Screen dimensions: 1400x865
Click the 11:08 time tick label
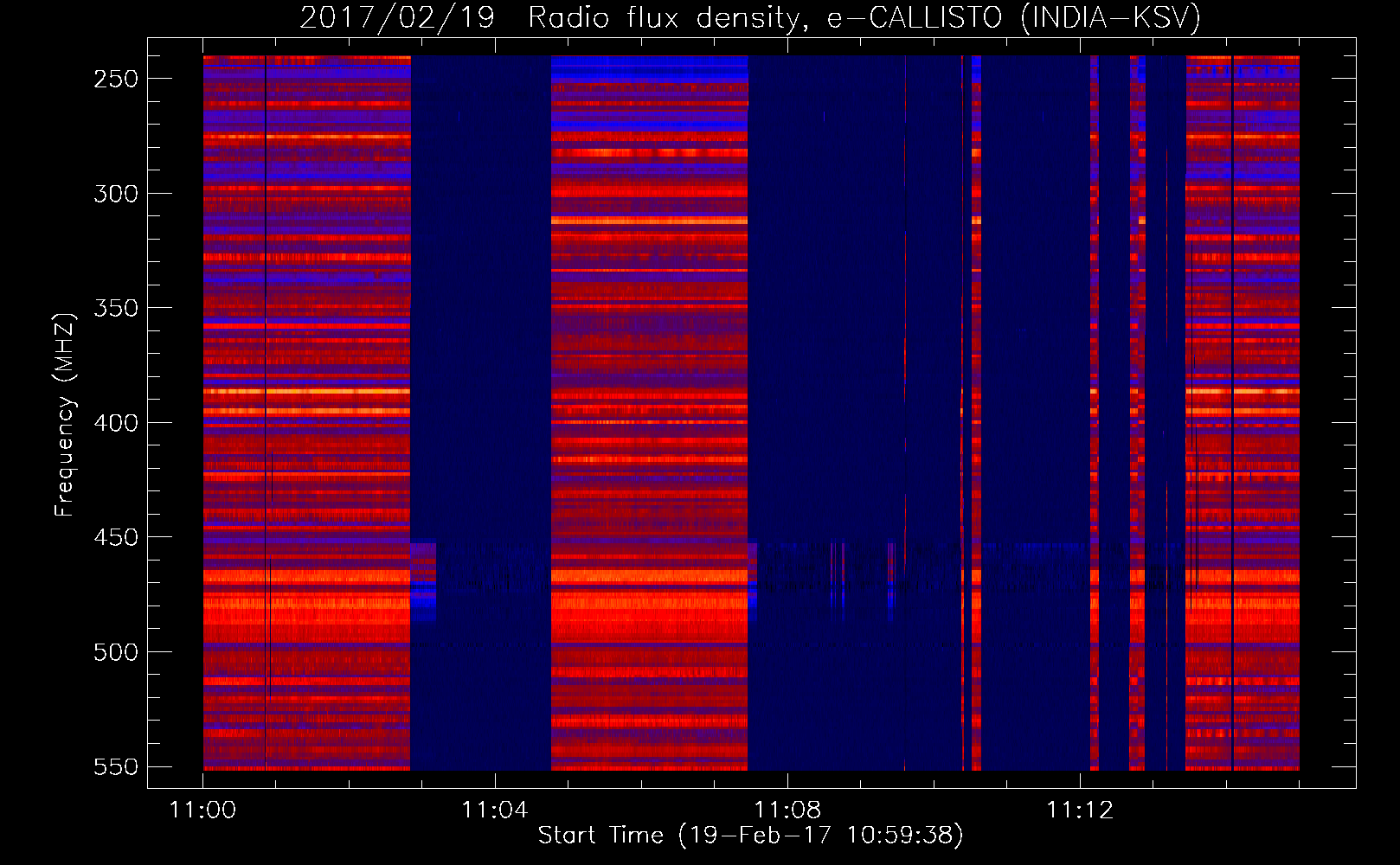[x=787, y=810]
